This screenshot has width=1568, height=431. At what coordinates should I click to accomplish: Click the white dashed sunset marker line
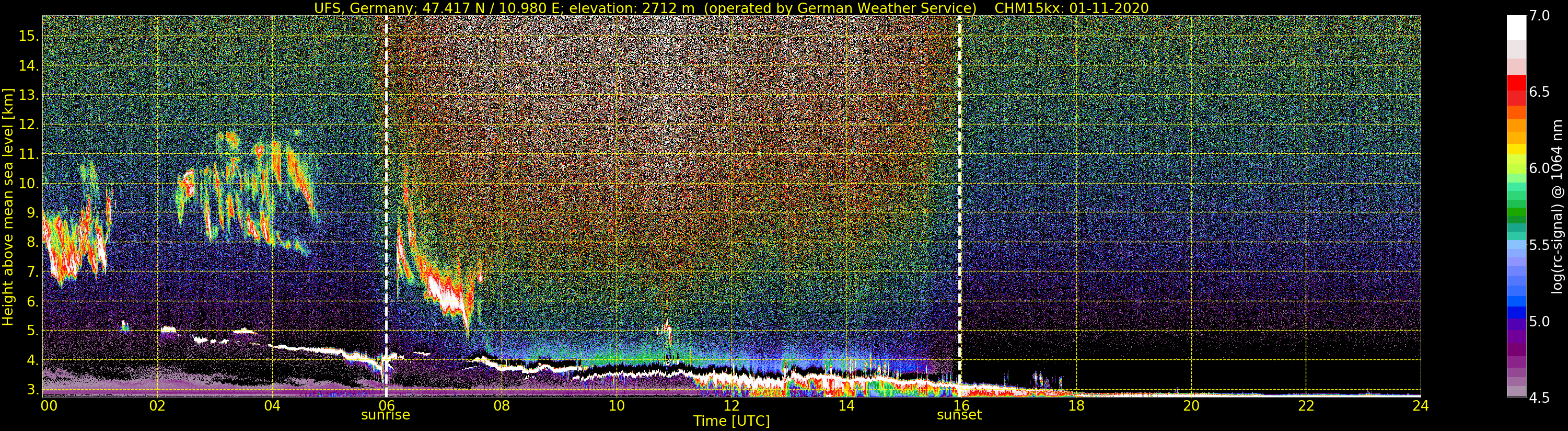click(960, 206)
